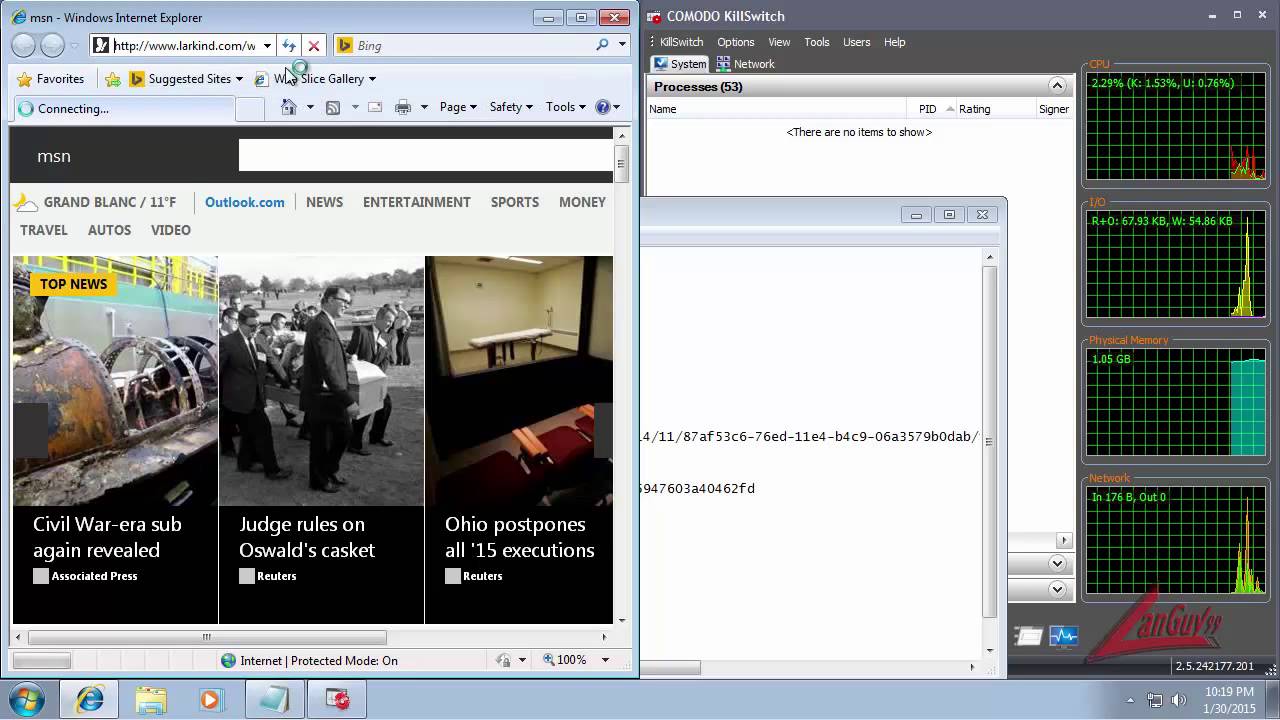Open the Web Slice Gallery dropdown

tap(372, 79)
